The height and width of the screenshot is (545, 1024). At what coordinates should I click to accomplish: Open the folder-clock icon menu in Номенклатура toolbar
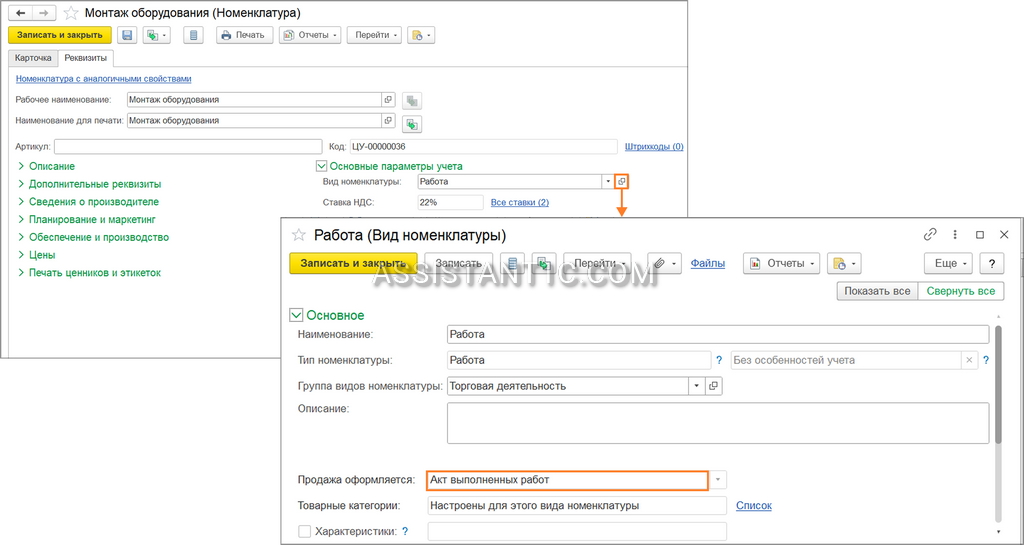tap(421, 35)
